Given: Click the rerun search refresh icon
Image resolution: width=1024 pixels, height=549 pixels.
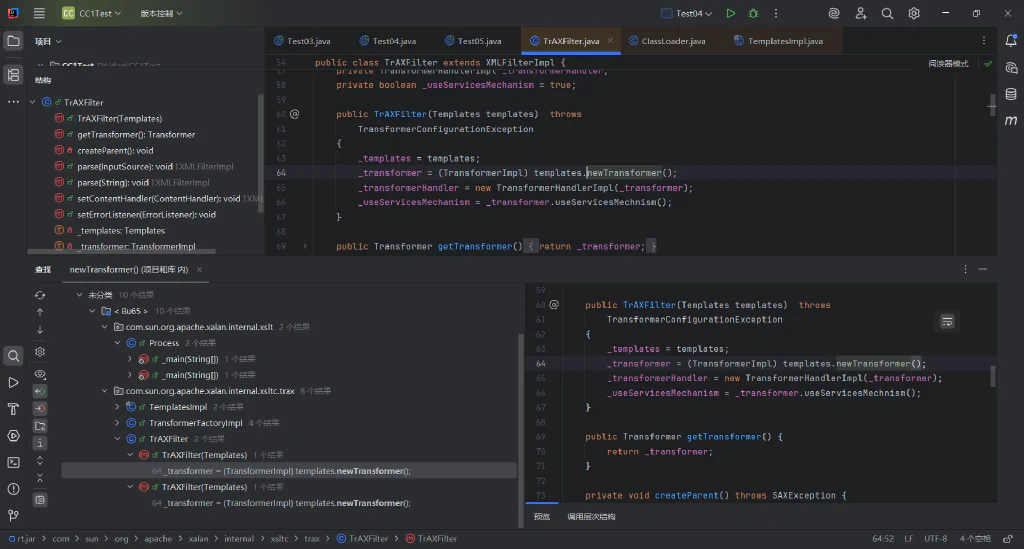Looking at the screenshot, I should (40, 295).
